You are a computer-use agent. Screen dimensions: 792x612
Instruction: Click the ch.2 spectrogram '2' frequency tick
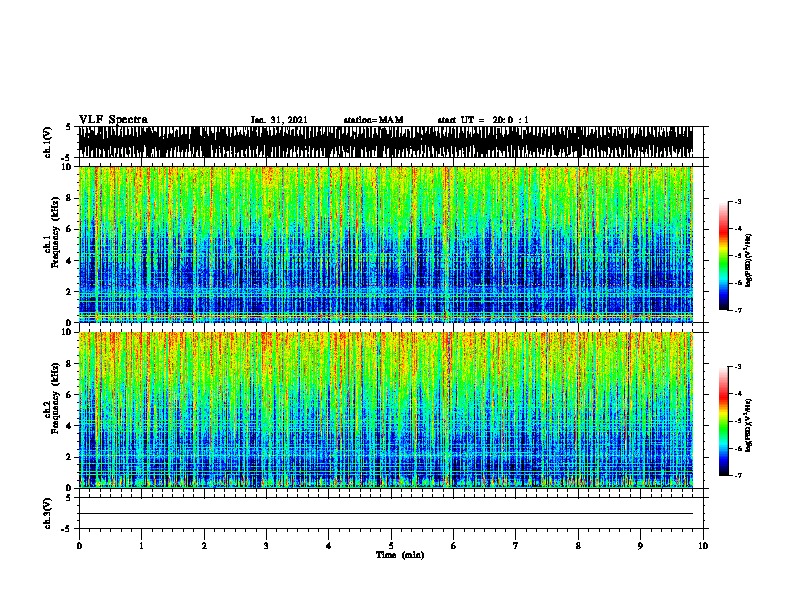pyautogui.click(x=70, y=457)
